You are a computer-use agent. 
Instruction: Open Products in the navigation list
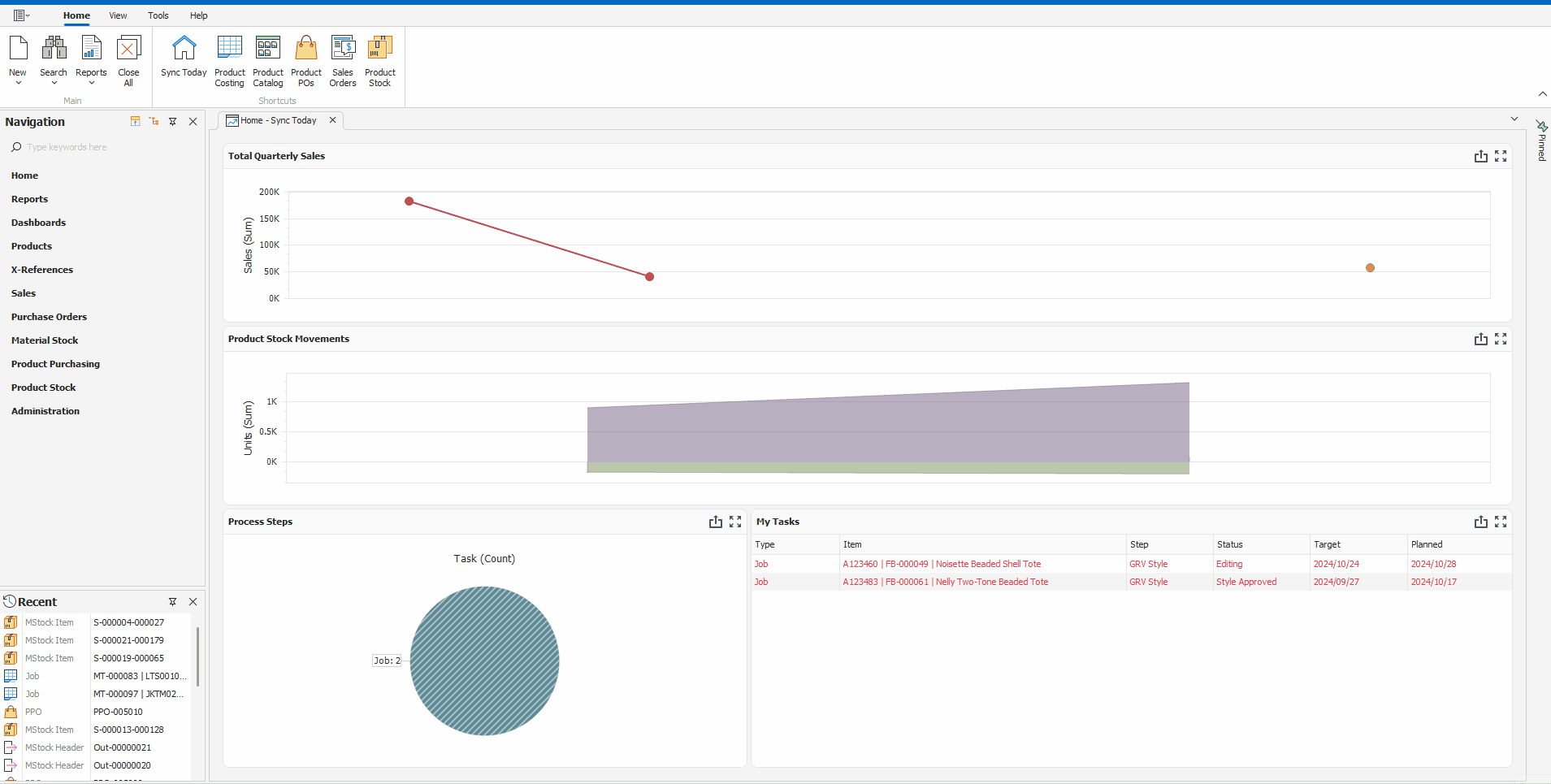[32, 246]
